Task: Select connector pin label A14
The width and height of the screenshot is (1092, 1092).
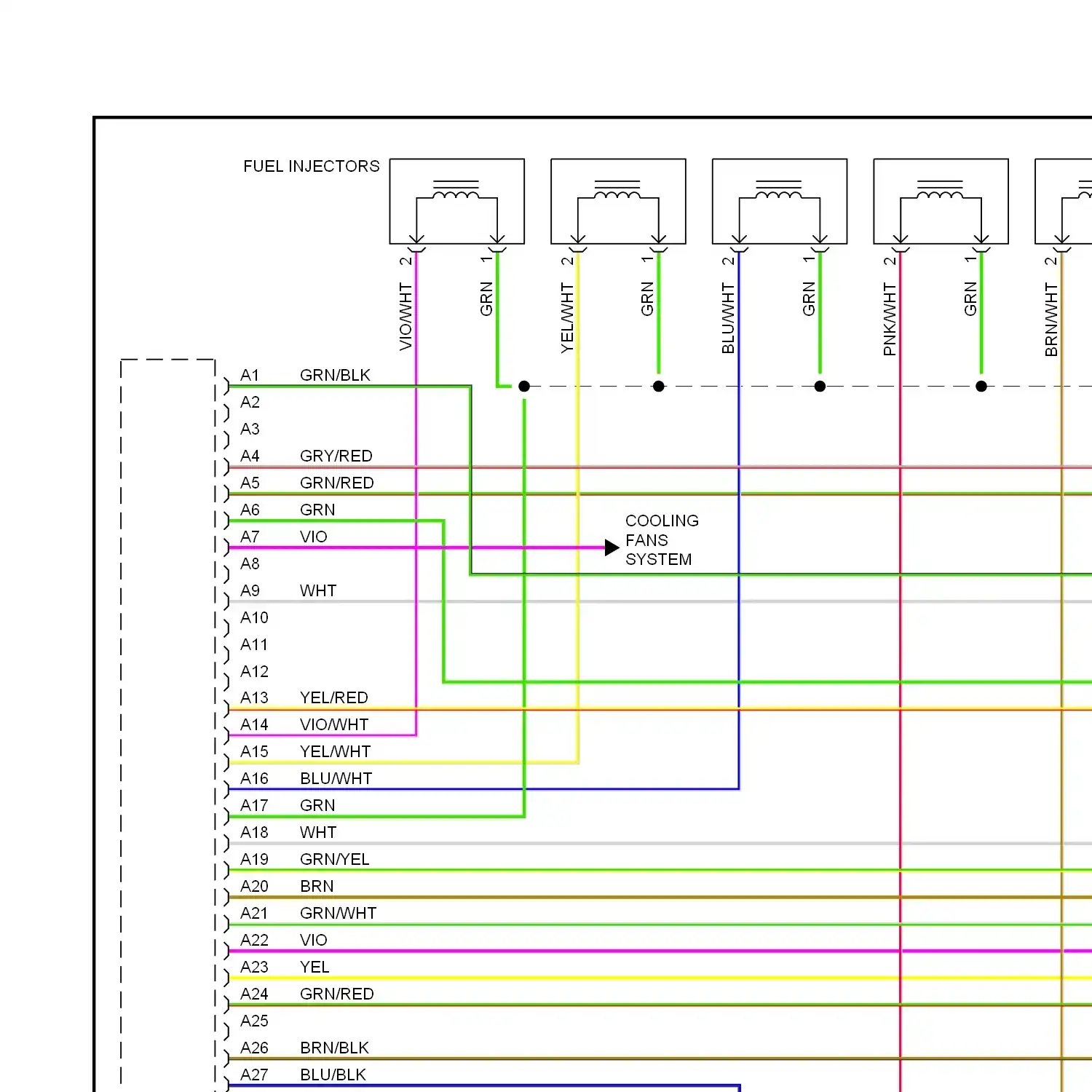Action: click(254, 725)
